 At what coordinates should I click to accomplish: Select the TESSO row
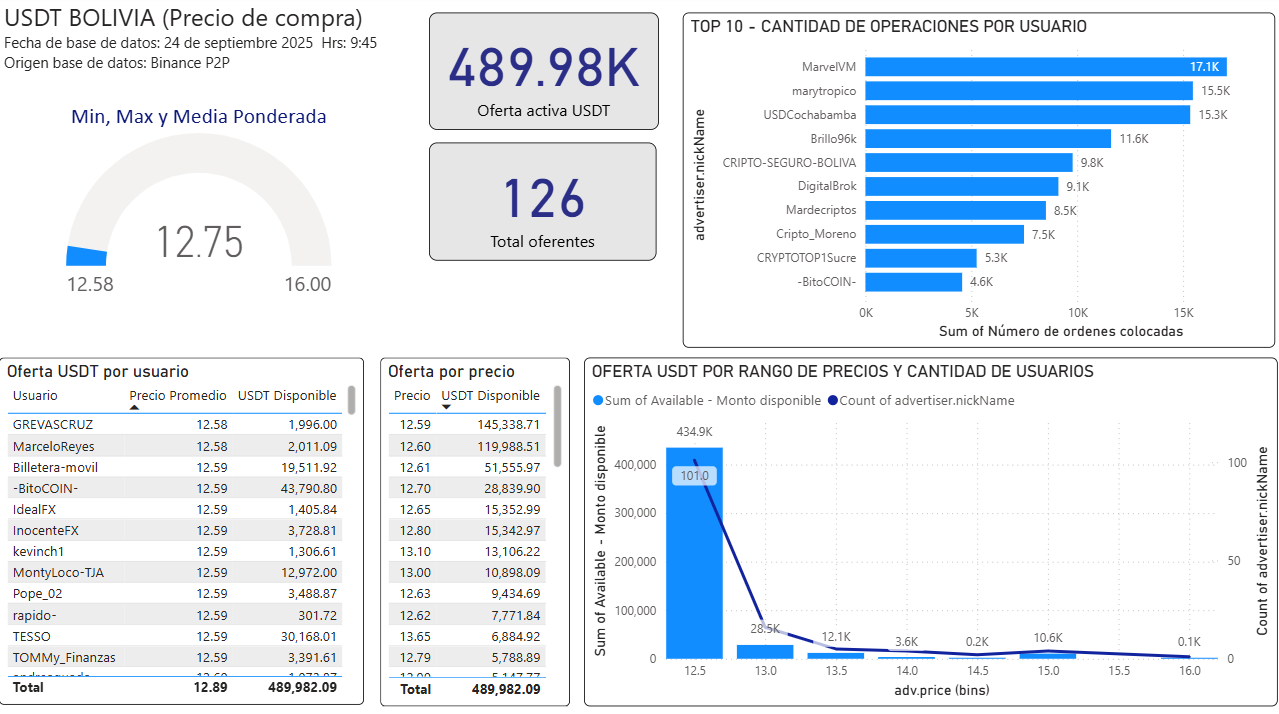[x=175, y=636]
